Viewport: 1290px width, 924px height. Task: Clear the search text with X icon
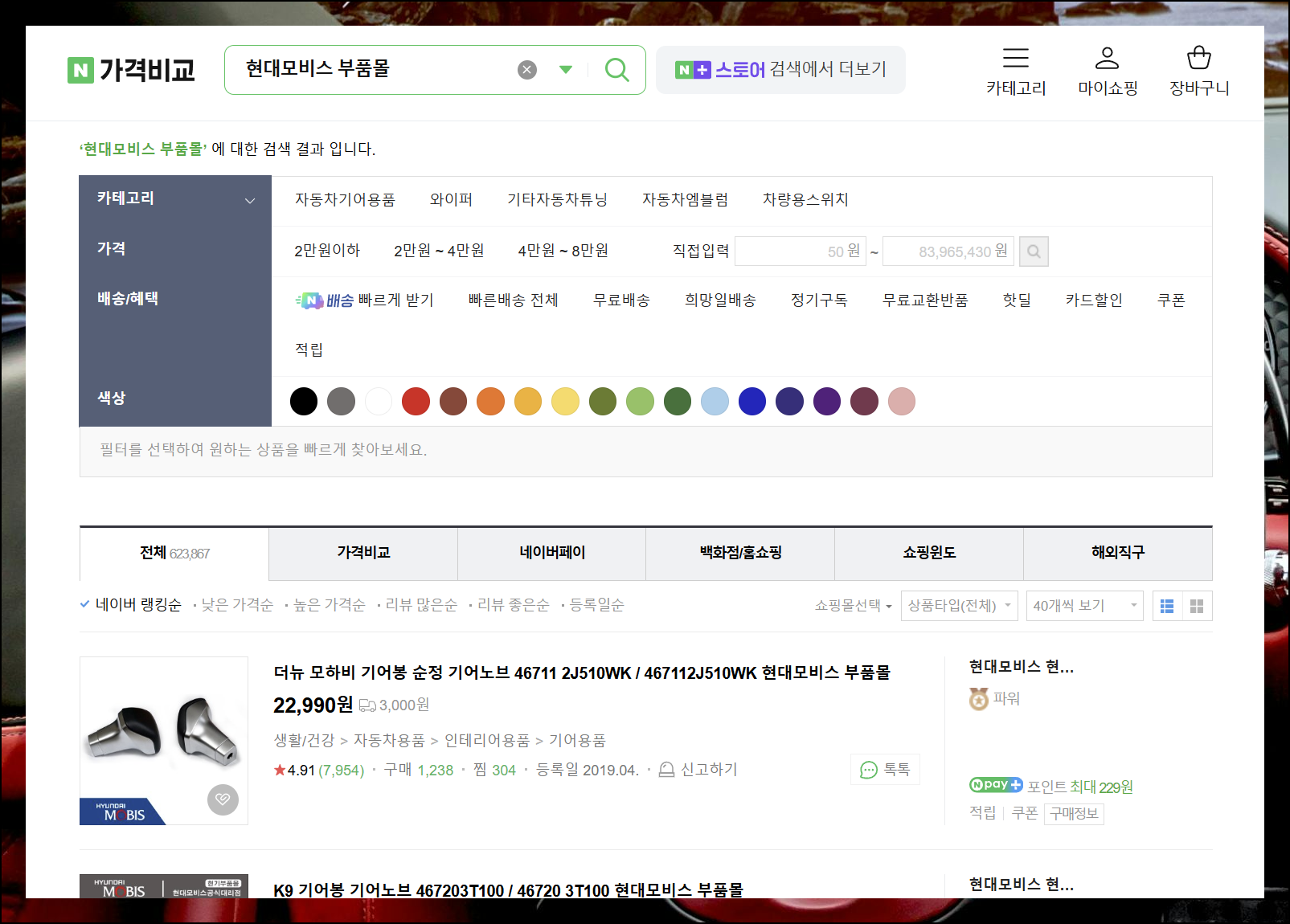click(527, 70)
